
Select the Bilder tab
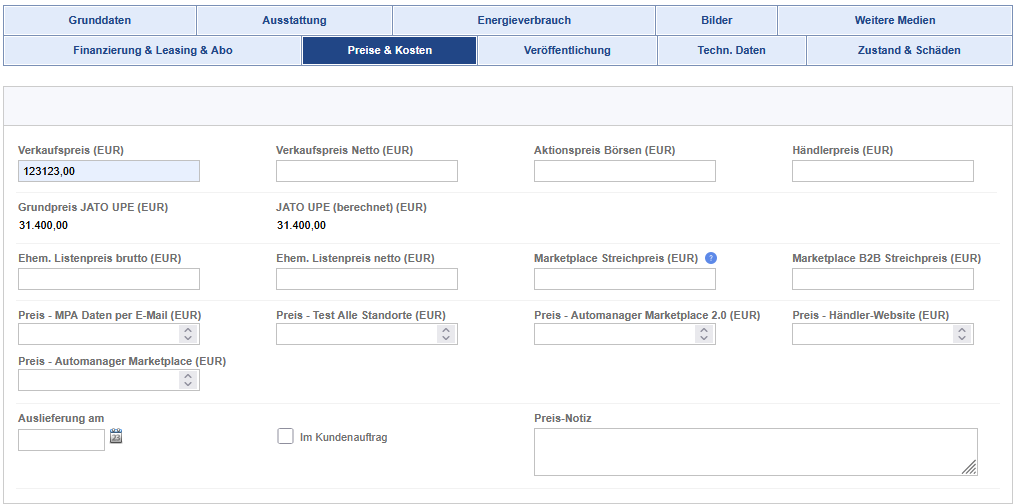717,20
